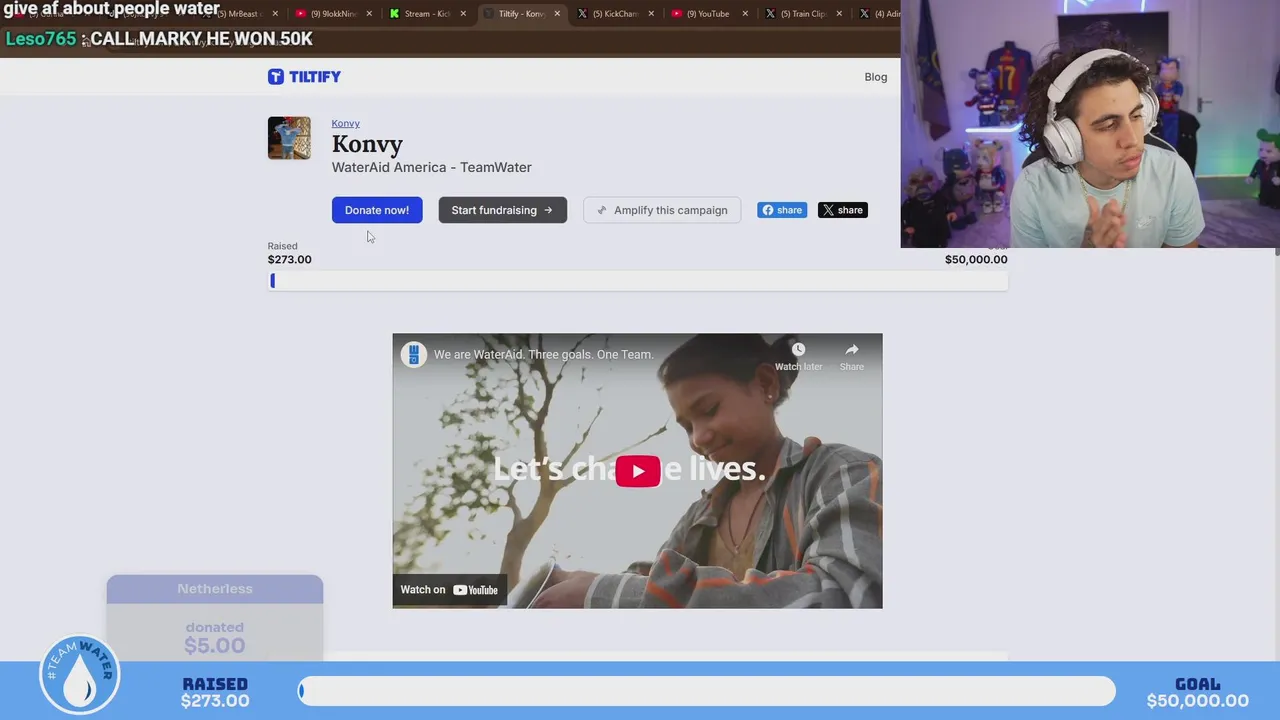Switch to the KickChamp X tab
Viewport: 1280px width, 720px height.
[x=615, y=14]
